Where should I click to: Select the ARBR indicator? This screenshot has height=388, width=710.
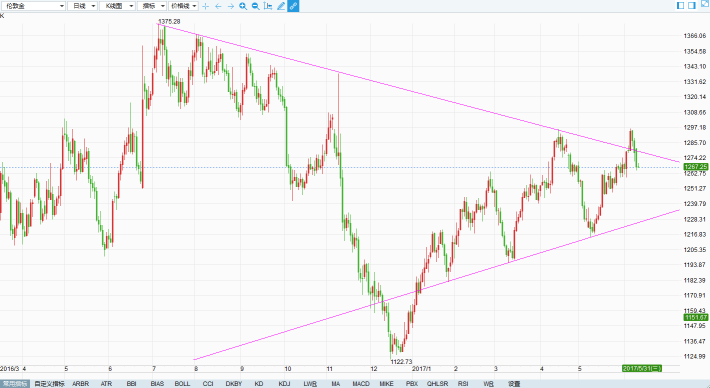[81, 384]
